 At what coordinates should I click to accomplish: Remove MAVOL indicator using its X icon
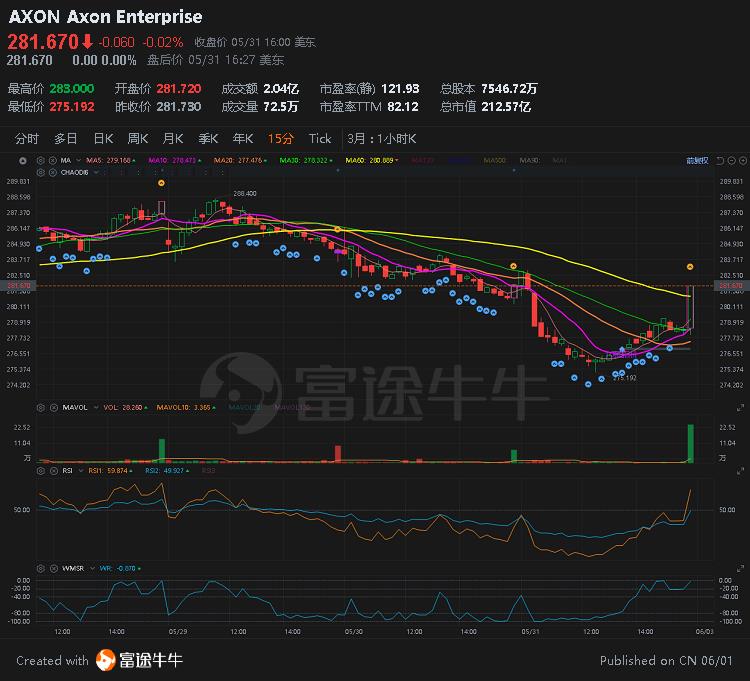pos(54,407)
